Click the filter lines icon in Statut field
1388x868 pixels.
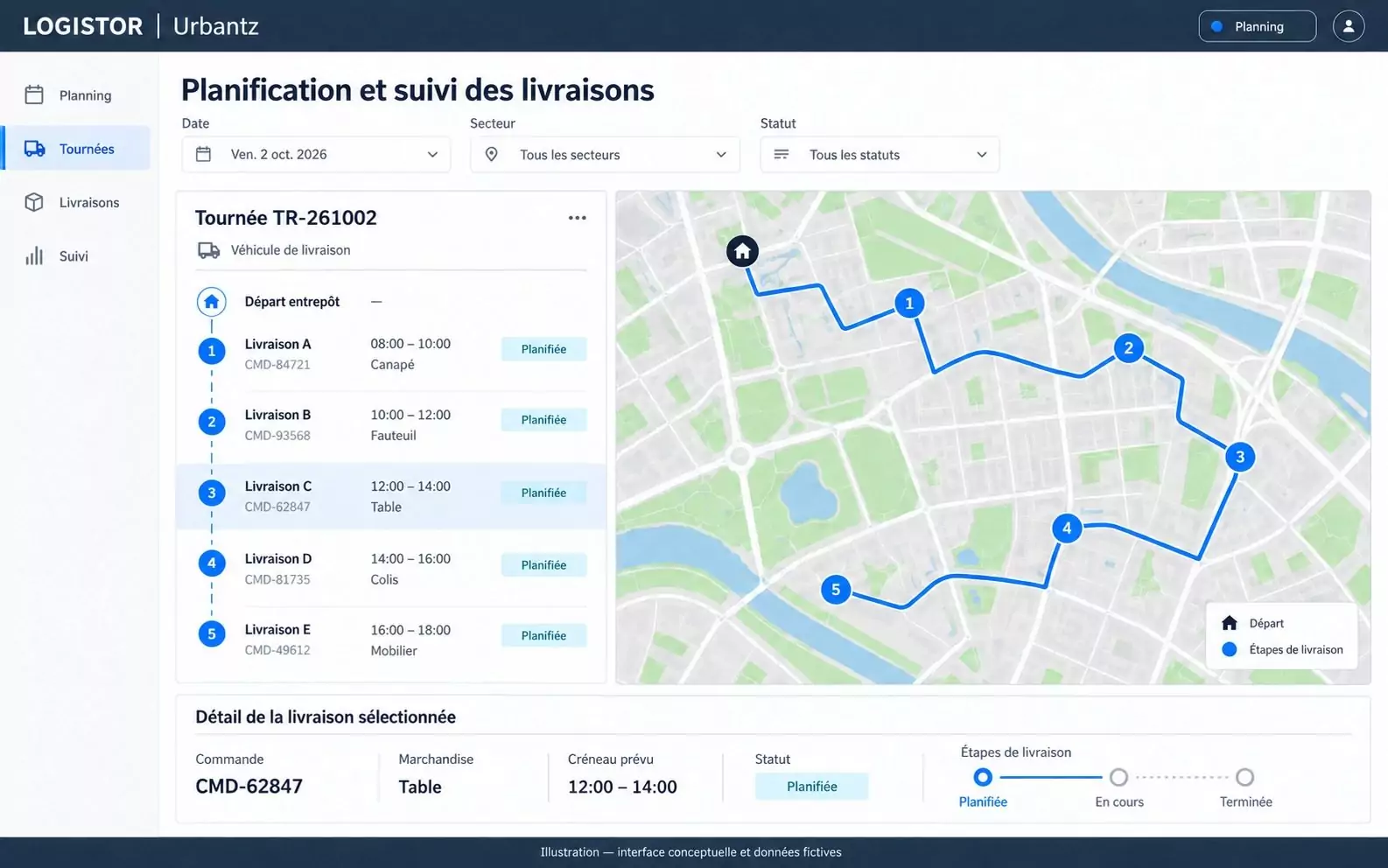(782, 154)
